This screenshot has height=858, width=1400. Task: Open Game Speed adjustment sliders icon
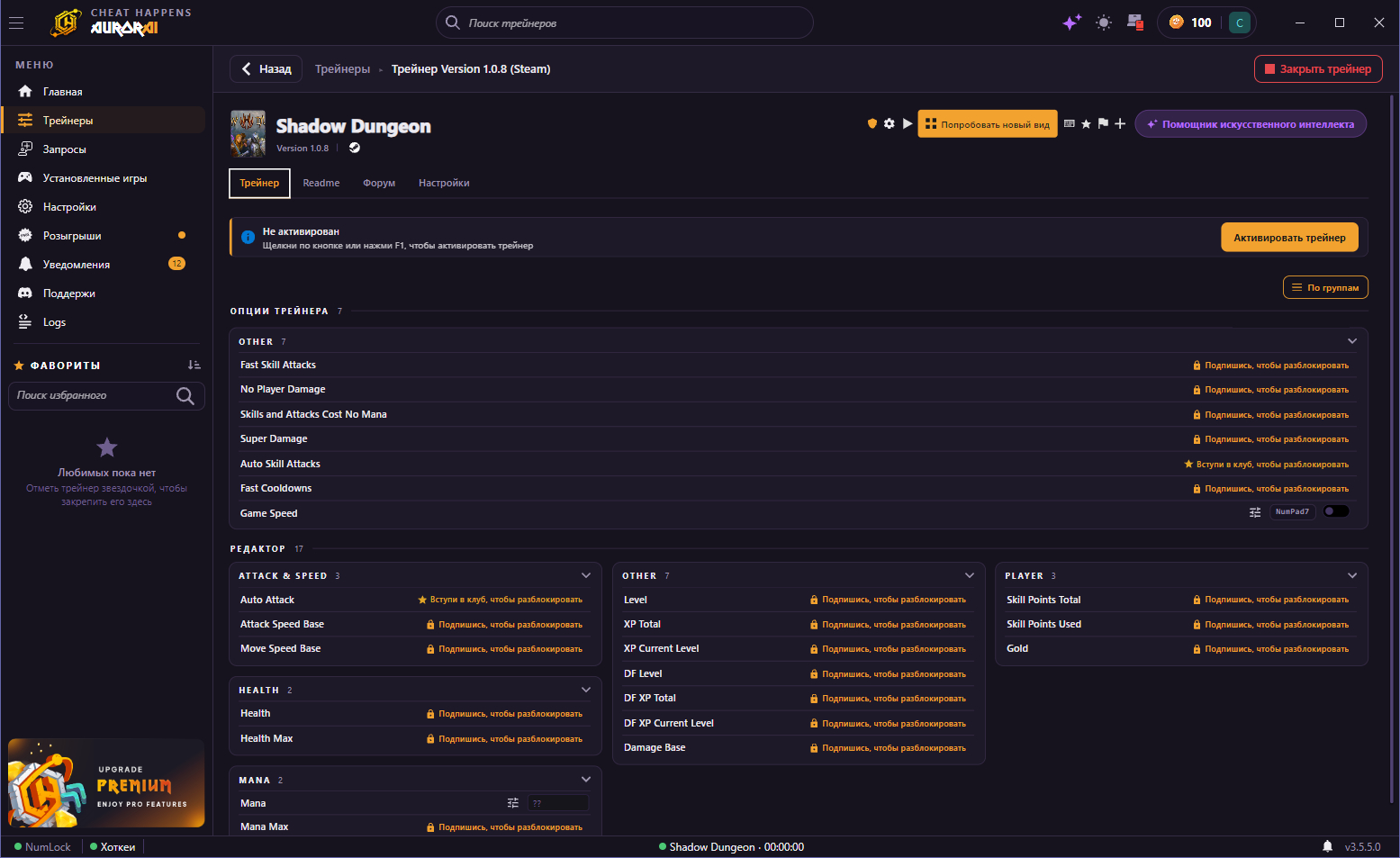pos(1255,512)
